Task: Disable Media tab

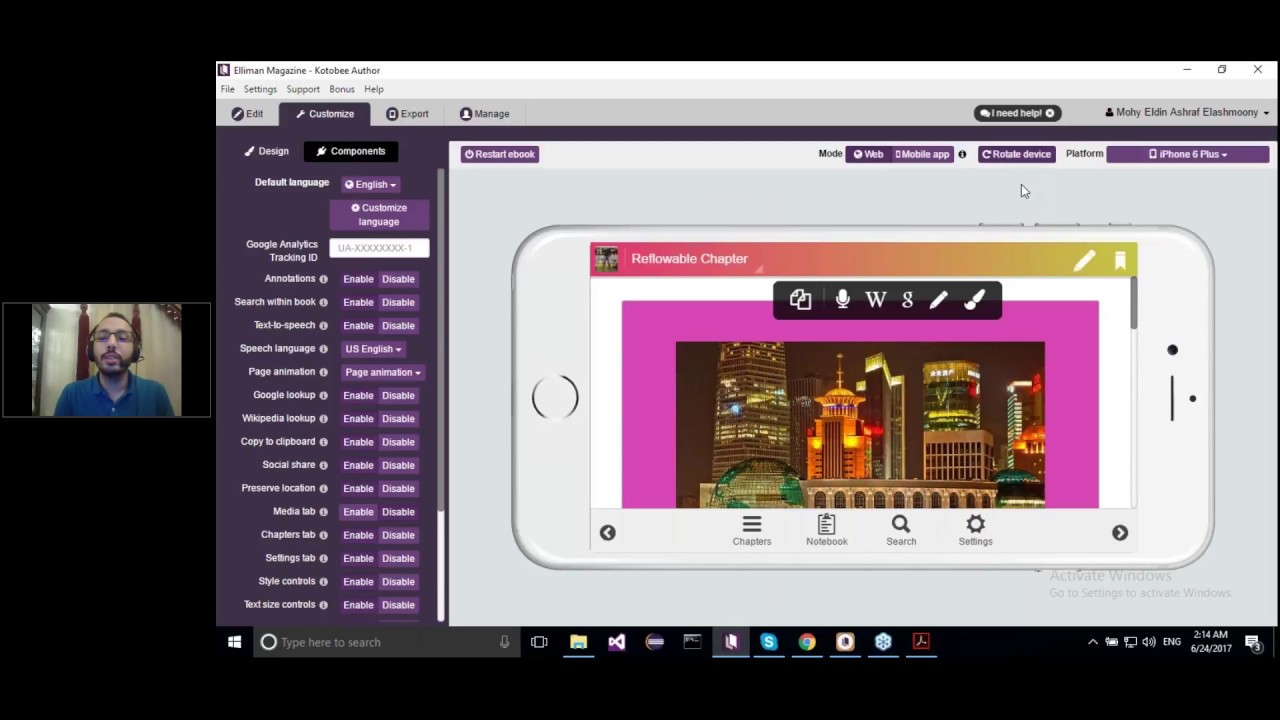Action: tap(398, 511)
